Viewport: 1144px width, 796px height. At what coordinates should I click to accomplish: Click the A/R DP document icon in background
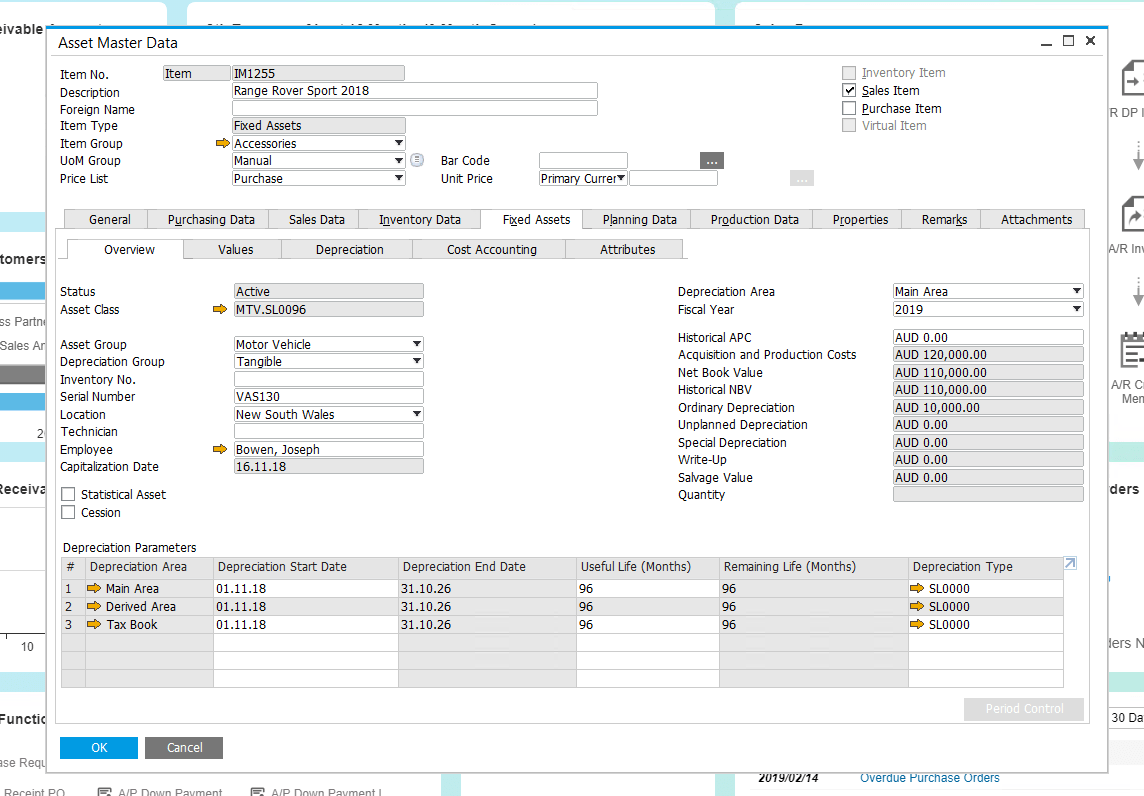(x=1132, y=78)
